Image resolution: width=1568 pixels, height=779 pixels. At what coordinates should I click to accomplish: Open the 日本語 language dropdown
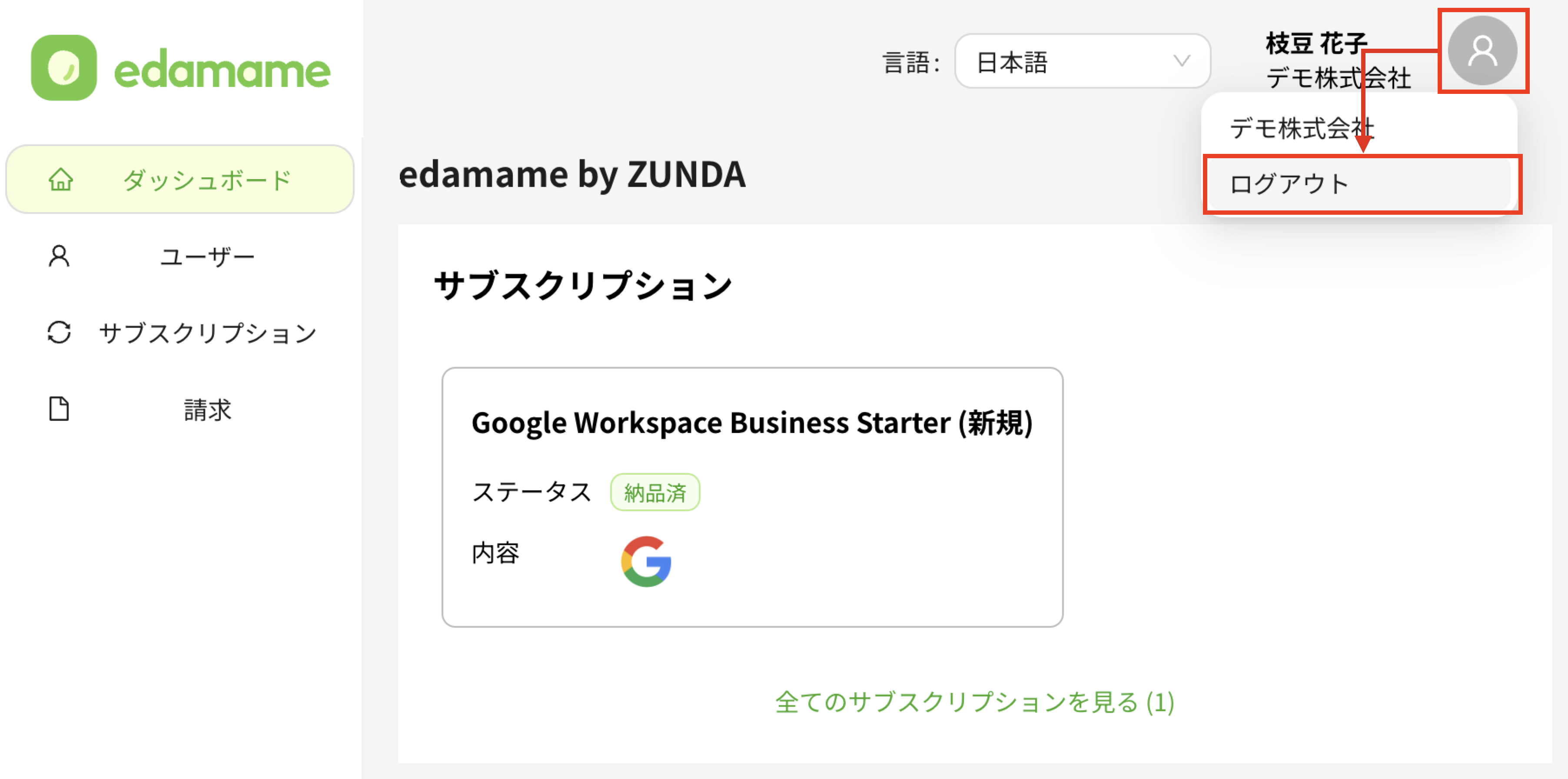pos(1082,62)
